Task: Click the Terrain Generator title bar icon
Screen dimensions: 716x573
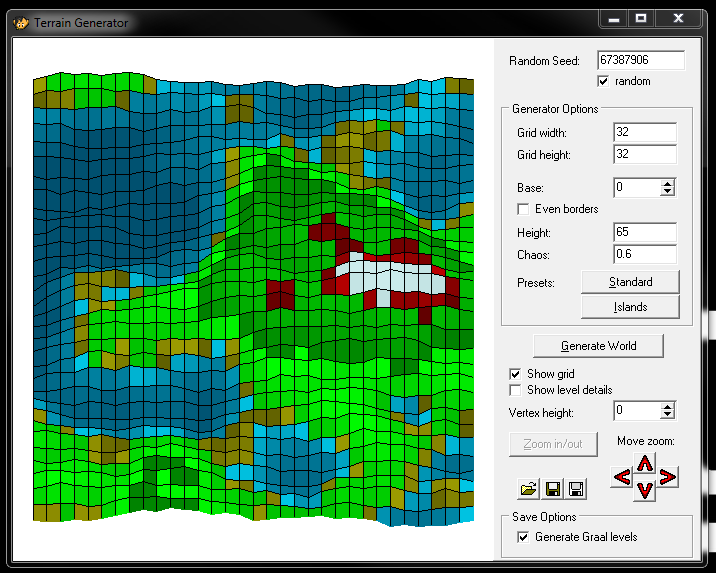Action: point(21,21)
